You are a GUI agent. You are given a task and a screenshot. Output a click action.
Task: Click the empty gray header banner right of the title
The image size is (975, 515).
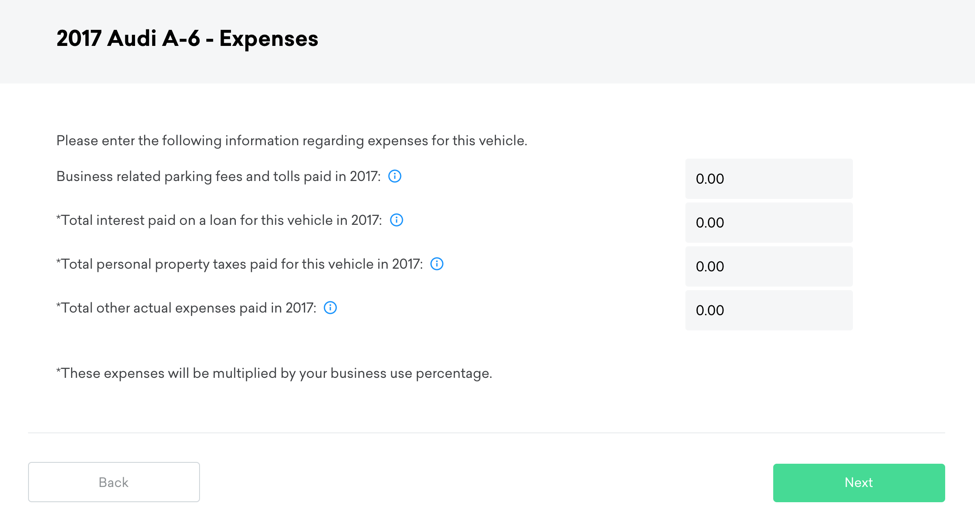click(650, 40)
